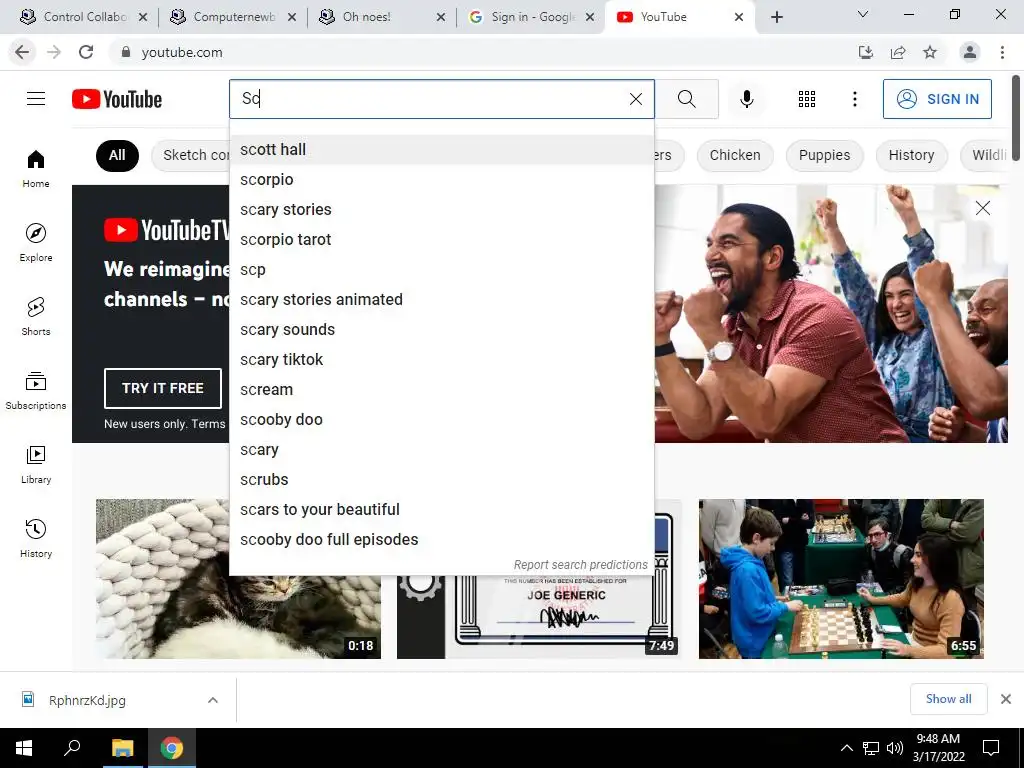Select the History filter chip

point(911,155)
